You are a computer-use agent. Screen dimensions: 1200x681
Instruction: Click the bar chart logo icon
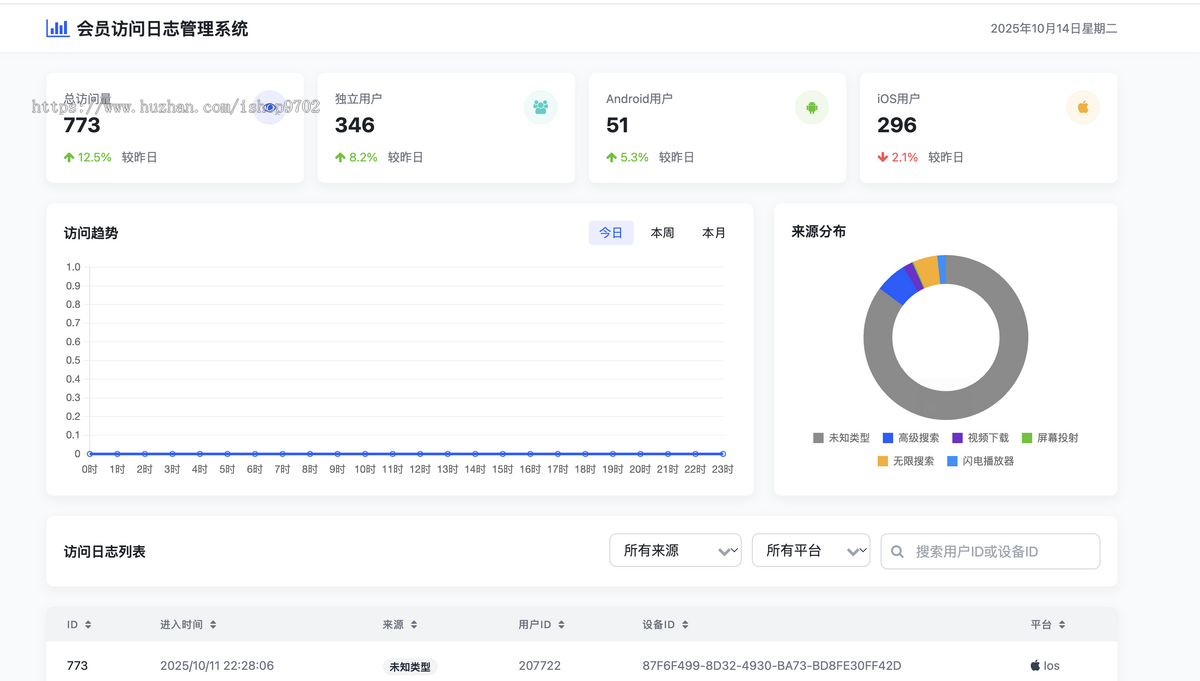[x=57, y=28]
